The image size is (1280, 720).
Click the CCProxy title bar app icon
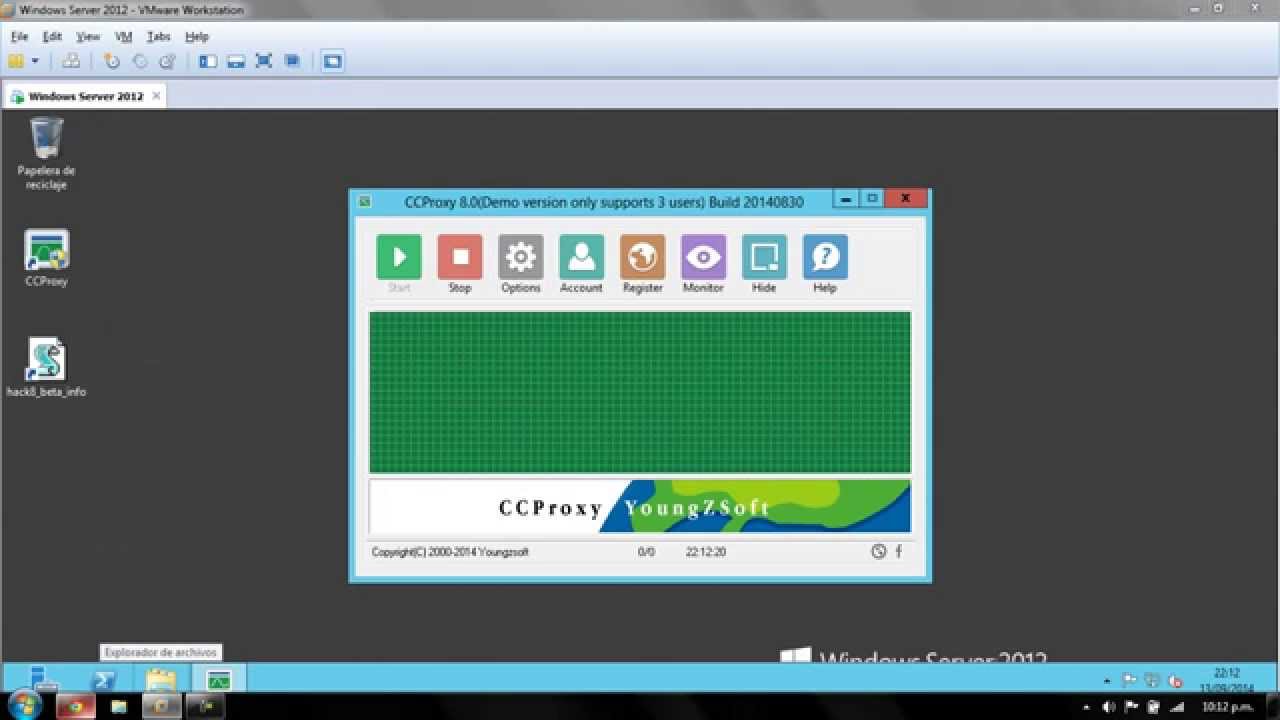click(x=365, y=201)
